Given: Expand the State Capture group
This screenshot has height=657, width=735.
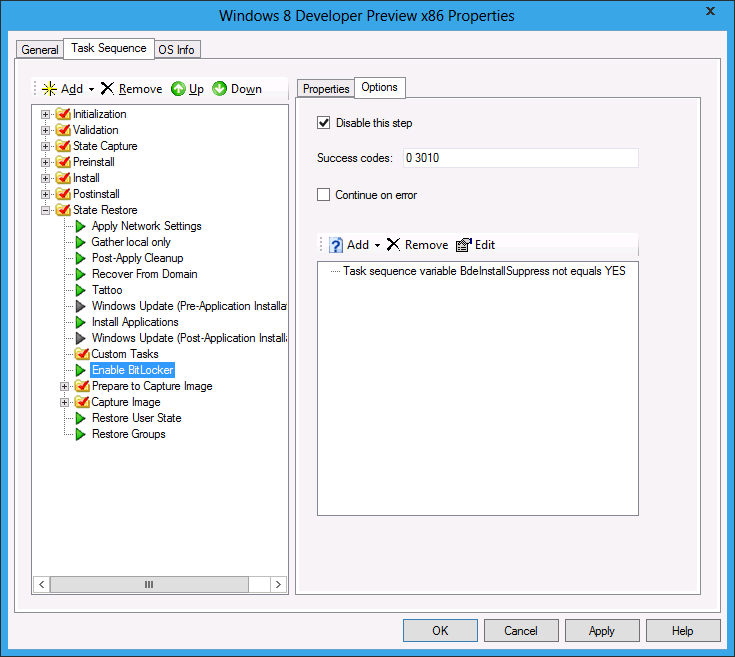Looking at the screenshot, I should [x=45, y=146].
